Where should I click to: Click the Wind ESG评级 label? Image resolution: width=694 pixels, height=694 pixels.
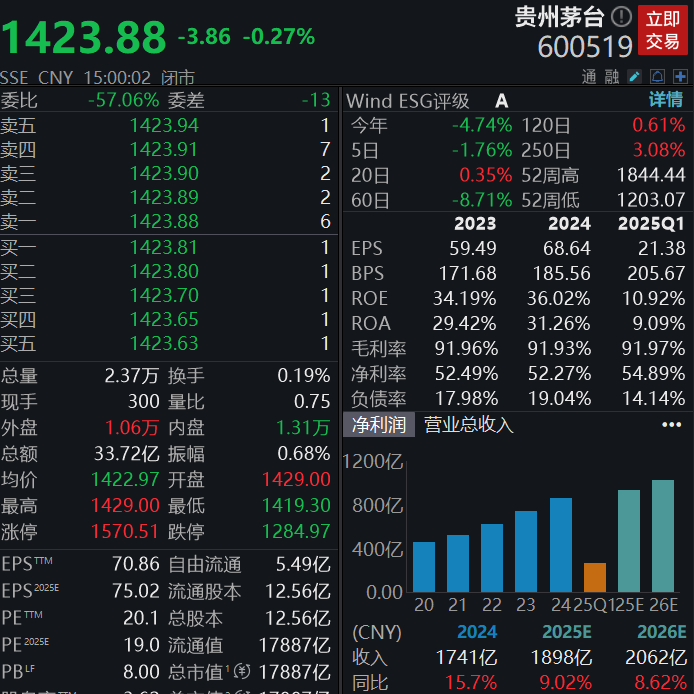(x=408, y=101)
